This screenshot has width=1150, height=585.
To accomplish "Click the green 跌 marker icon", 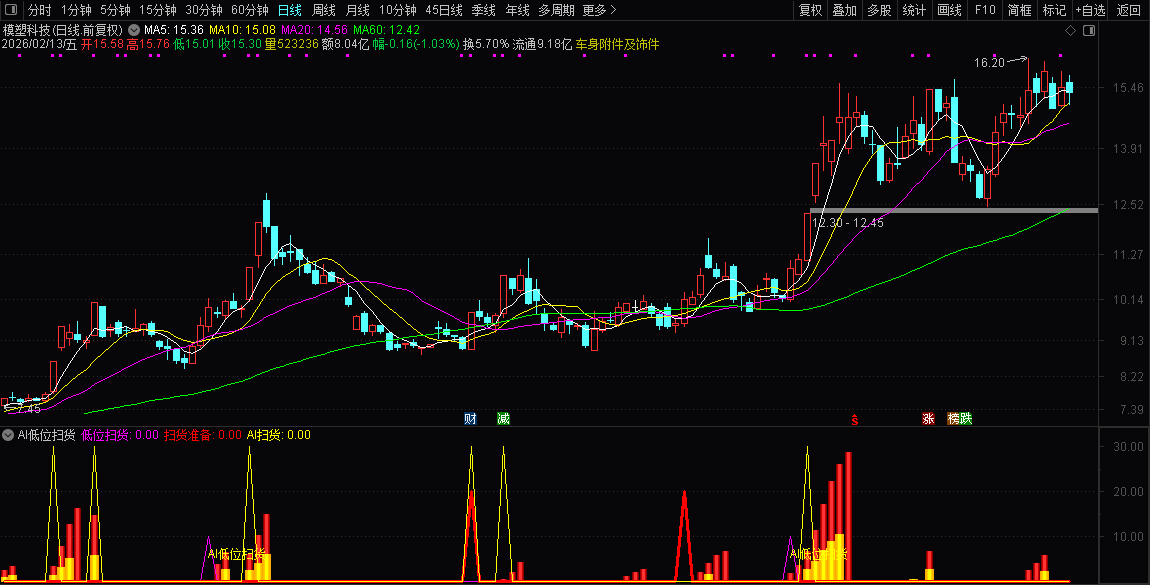I will click(x=965, y=418).
